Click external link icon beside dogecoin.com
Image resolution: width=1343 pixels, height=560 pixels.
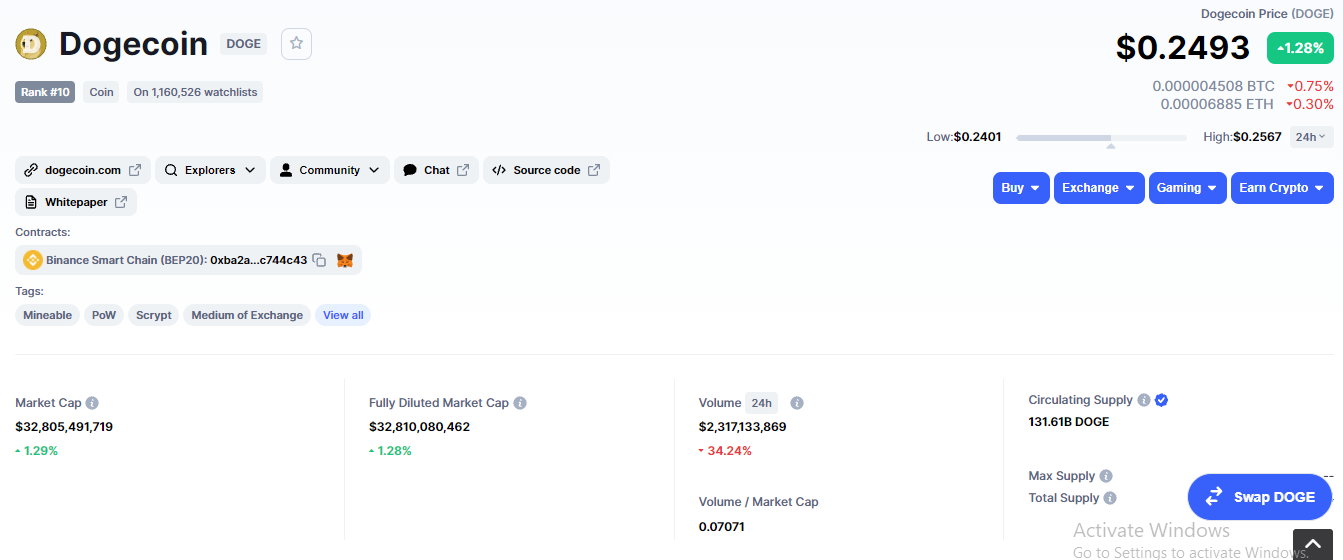coord(135,170)
